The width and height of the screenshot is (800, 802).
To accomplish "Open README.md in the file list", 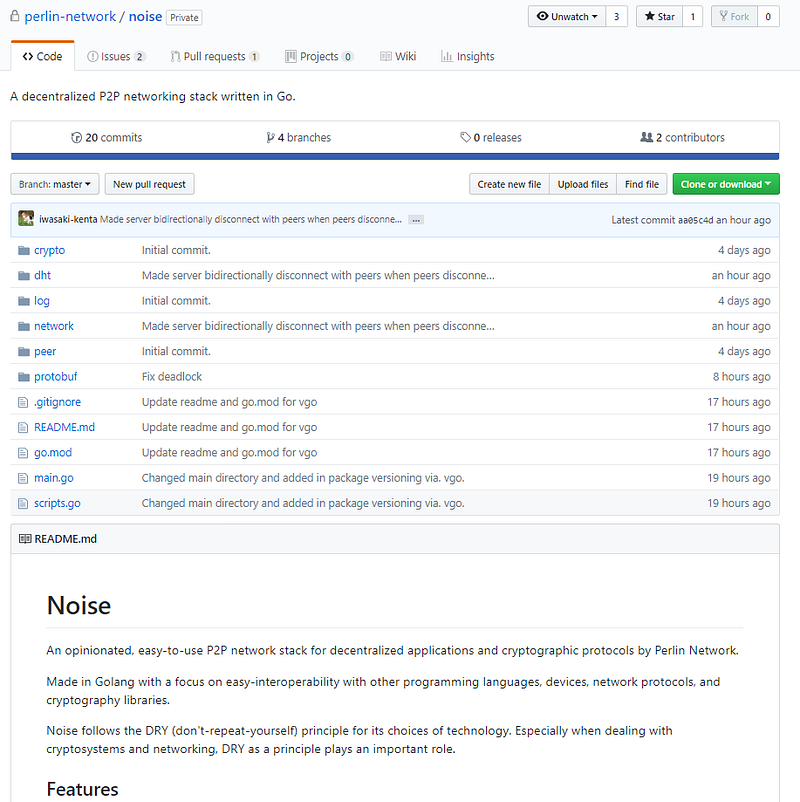I will coord(64,427).
